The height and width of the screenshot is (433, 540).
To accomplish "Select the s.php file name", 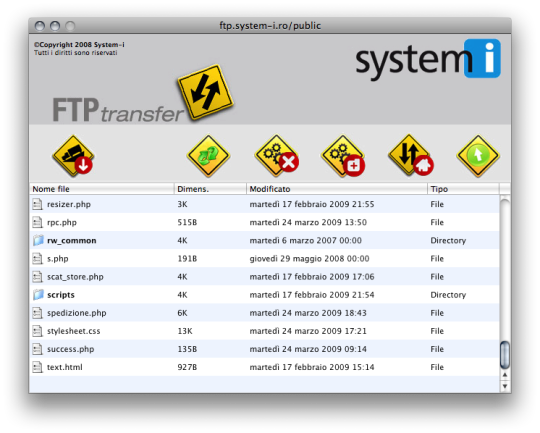I will 58,259.
